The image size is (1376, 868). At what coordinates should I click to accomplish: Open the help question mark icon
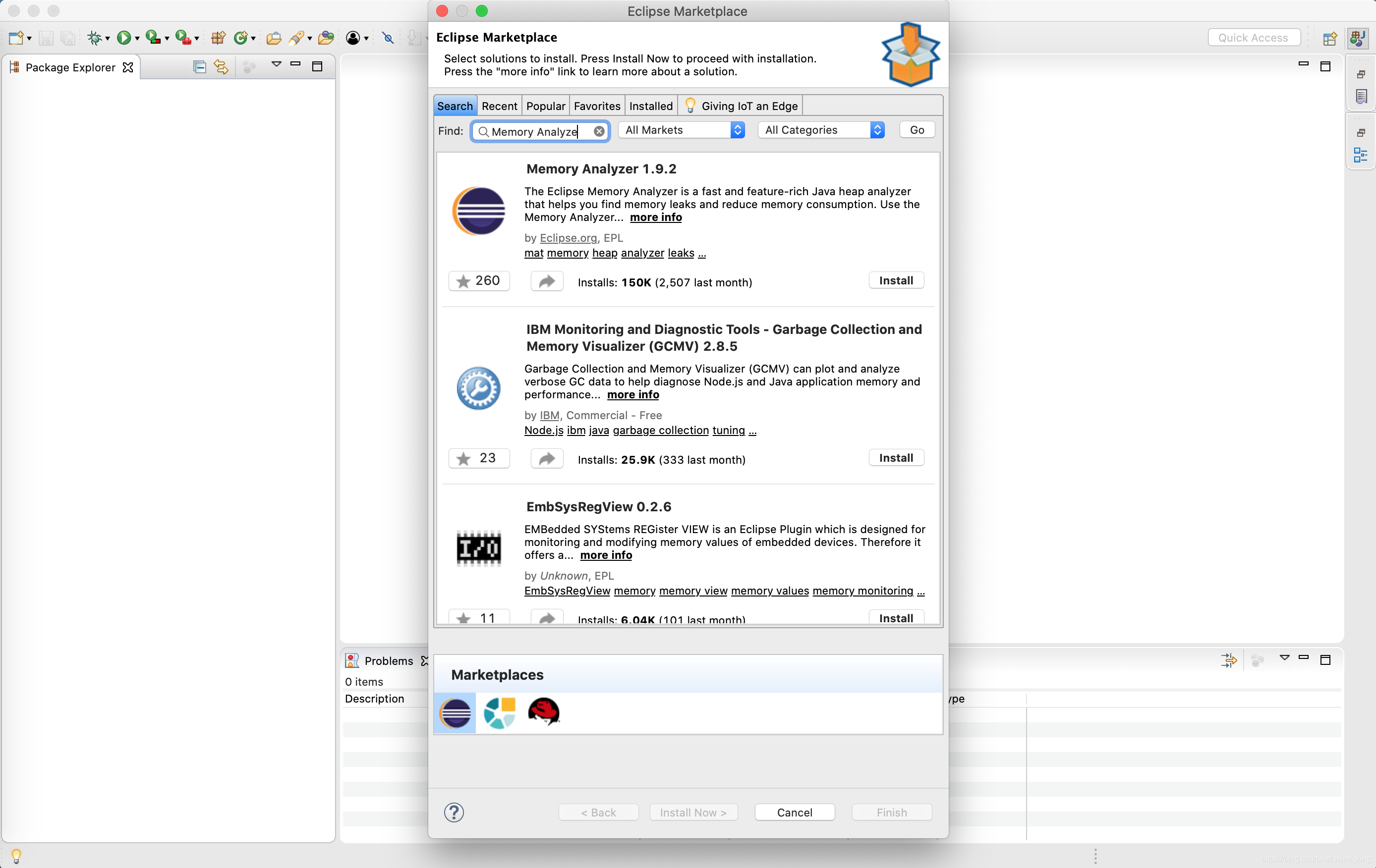pos(454,812)
